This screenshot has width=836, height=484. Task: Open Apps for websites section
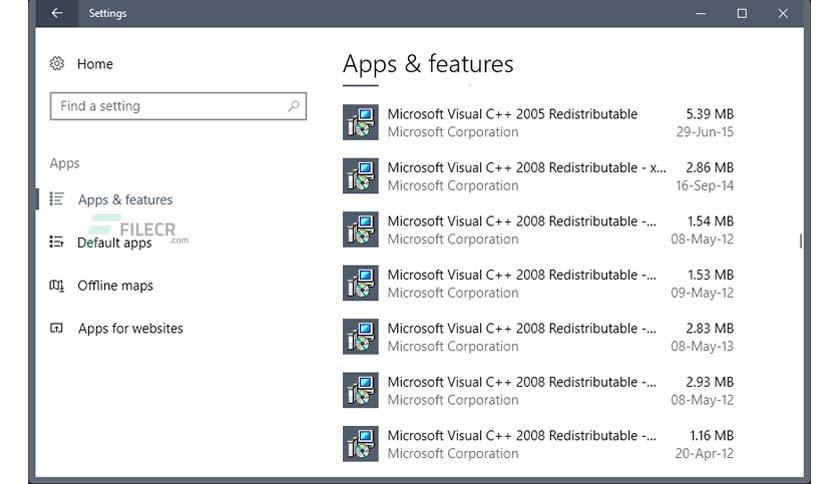pyautogui.click(x=131, y=328)
